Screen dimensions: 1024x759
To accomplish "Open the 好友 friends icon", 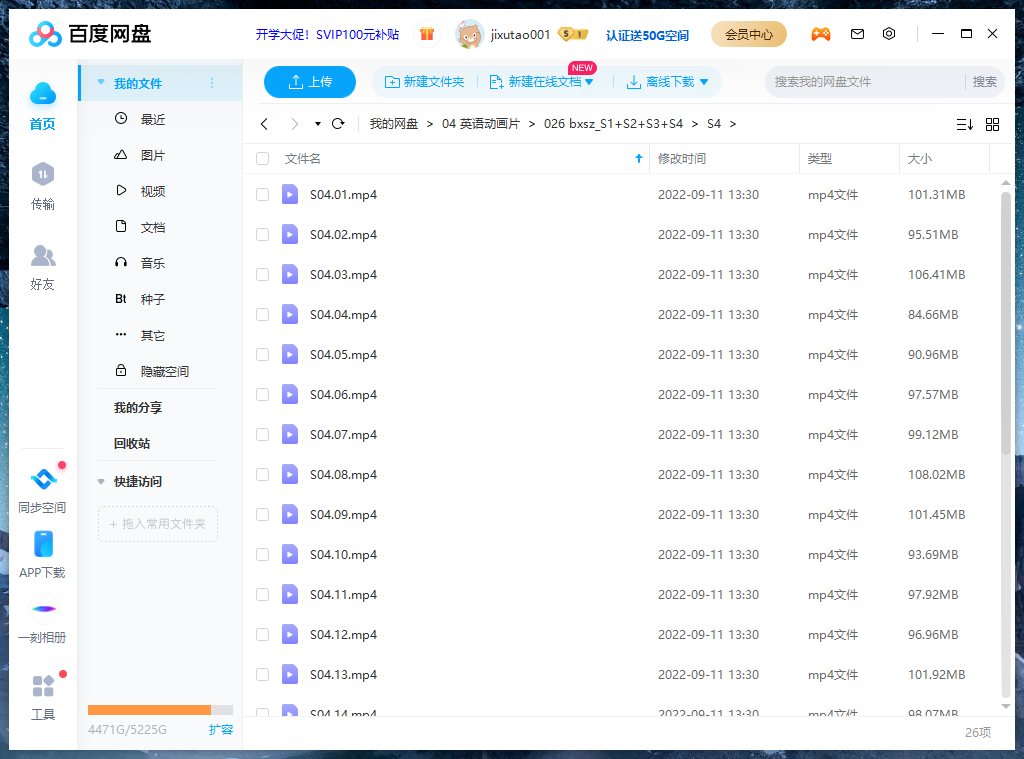I will tap(43, 255).
